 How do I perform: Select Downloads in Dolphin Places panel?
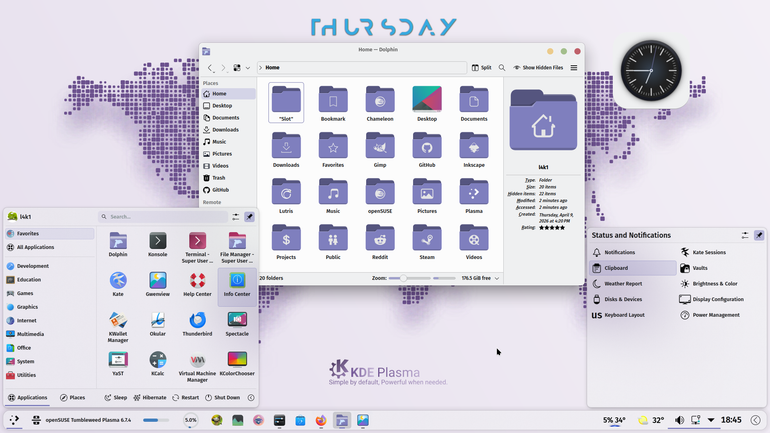click(228, 130)
